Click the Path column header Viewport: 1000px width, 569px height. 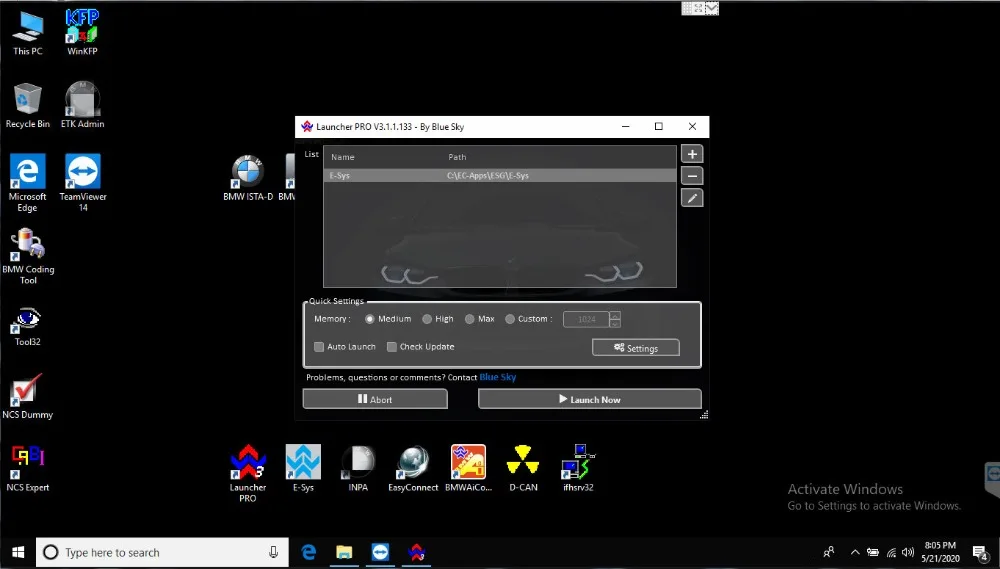pos(457,157)
